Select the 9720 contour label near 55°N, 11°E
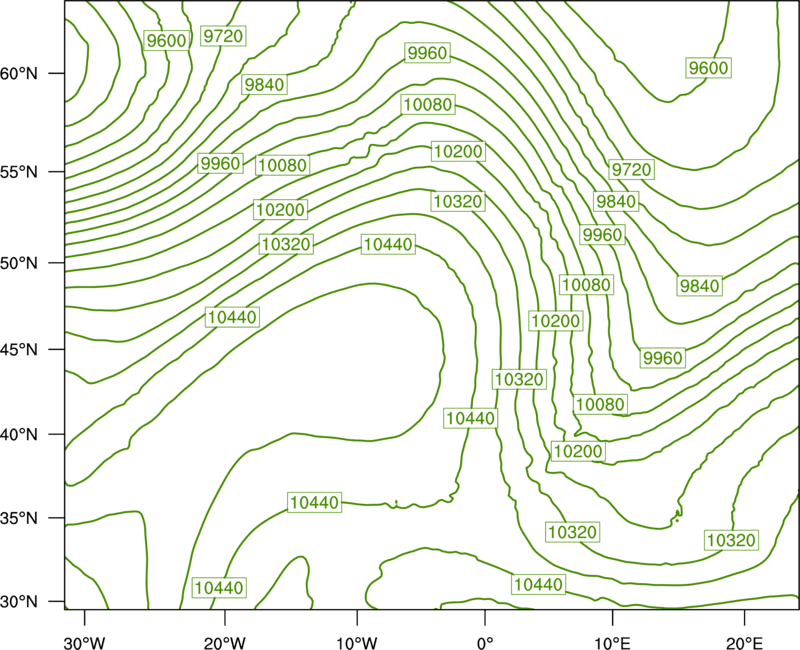The image size is (800, 650). 632,169
